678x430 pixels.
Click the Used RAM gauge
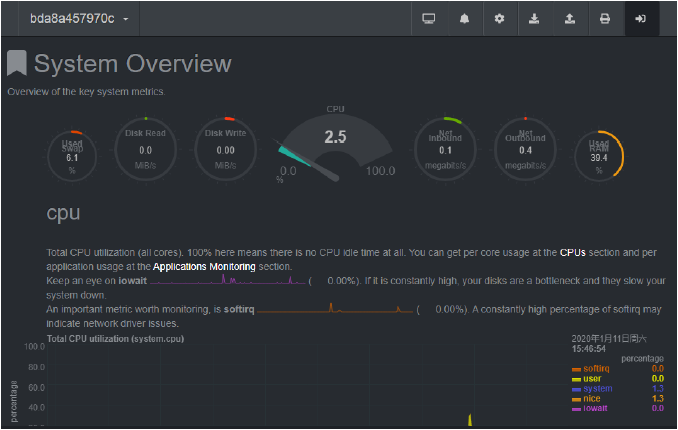tap(598, 156)
